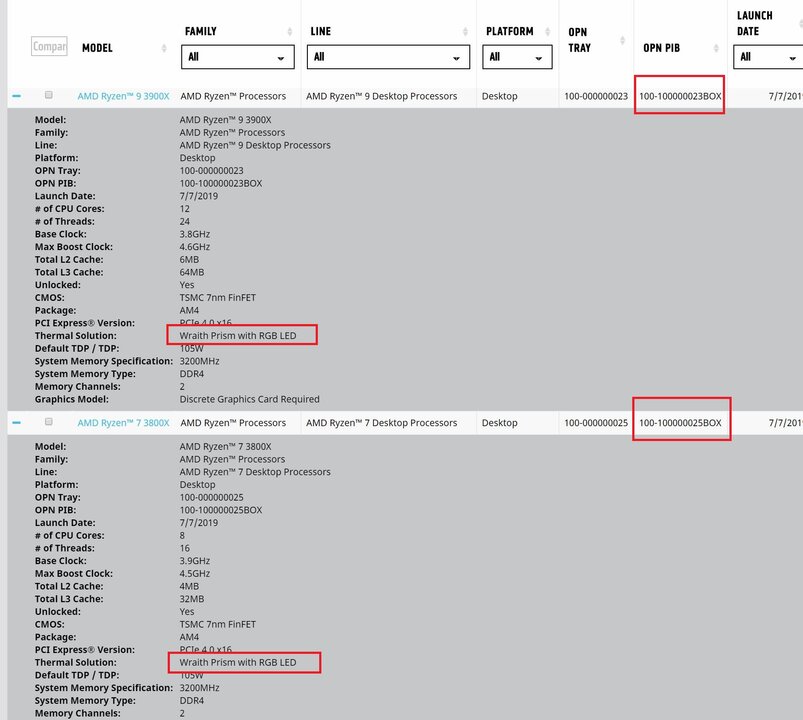Click the LAUNCH DATE column header
This screenshot has height=720, width=803.
[x=755, y=24]
